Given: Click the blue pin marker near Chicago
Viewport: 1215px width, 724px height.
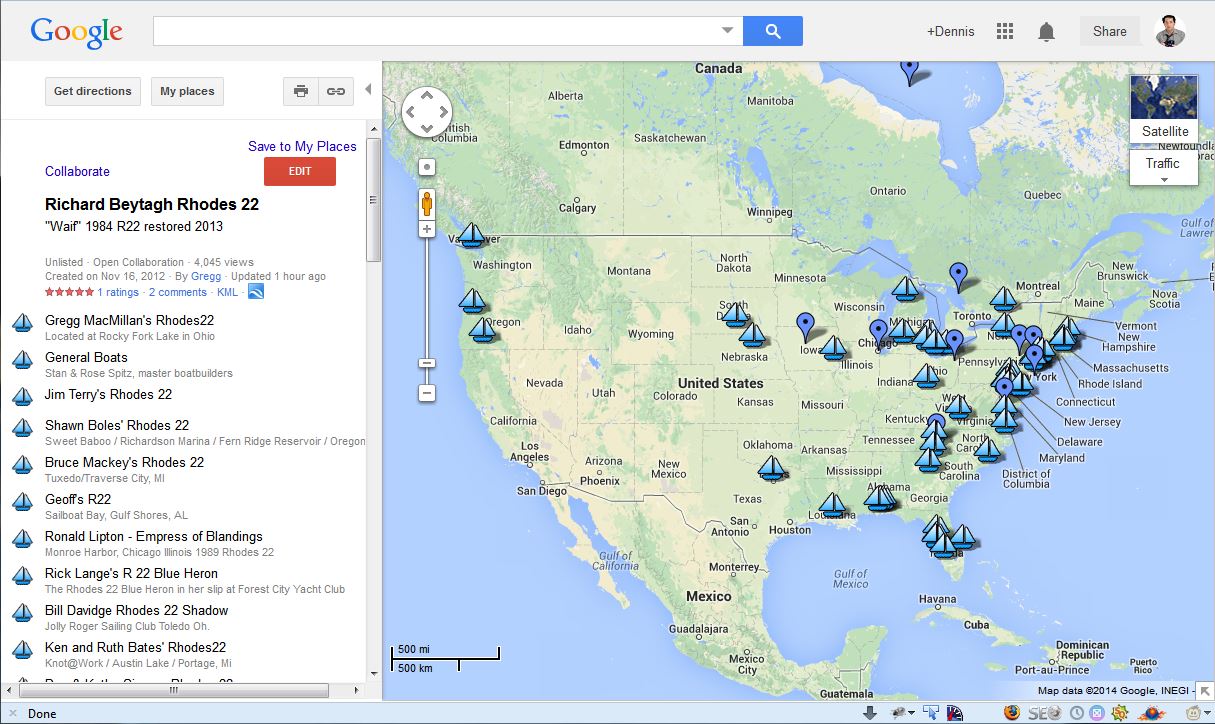Looking at the screenshot, I should (878, 333).
